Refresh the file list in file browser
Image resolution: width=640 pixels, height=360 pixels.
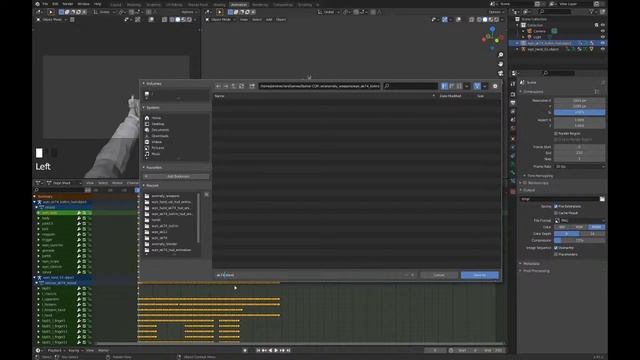point(242,86)
